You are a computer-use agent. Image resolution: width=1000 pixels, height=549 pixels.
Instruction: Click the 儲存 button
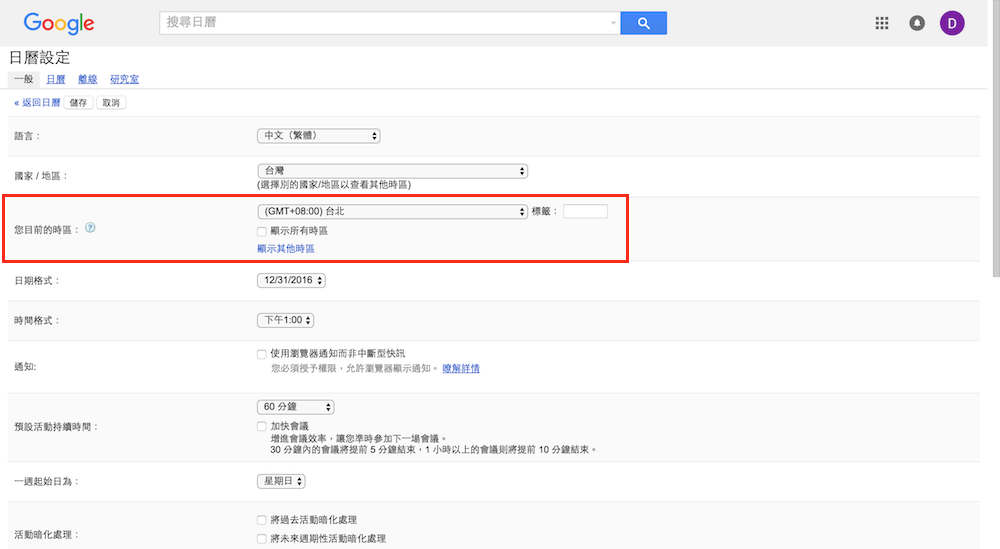coord(78,102)
